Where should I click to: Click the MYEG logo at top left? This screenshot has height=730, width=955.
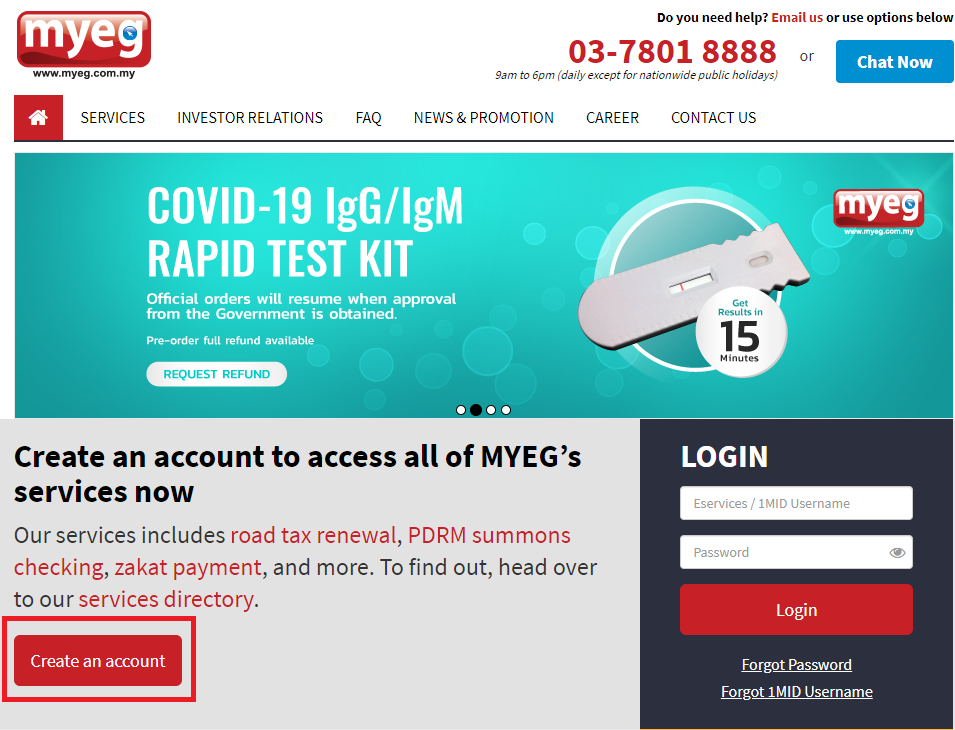84,45
